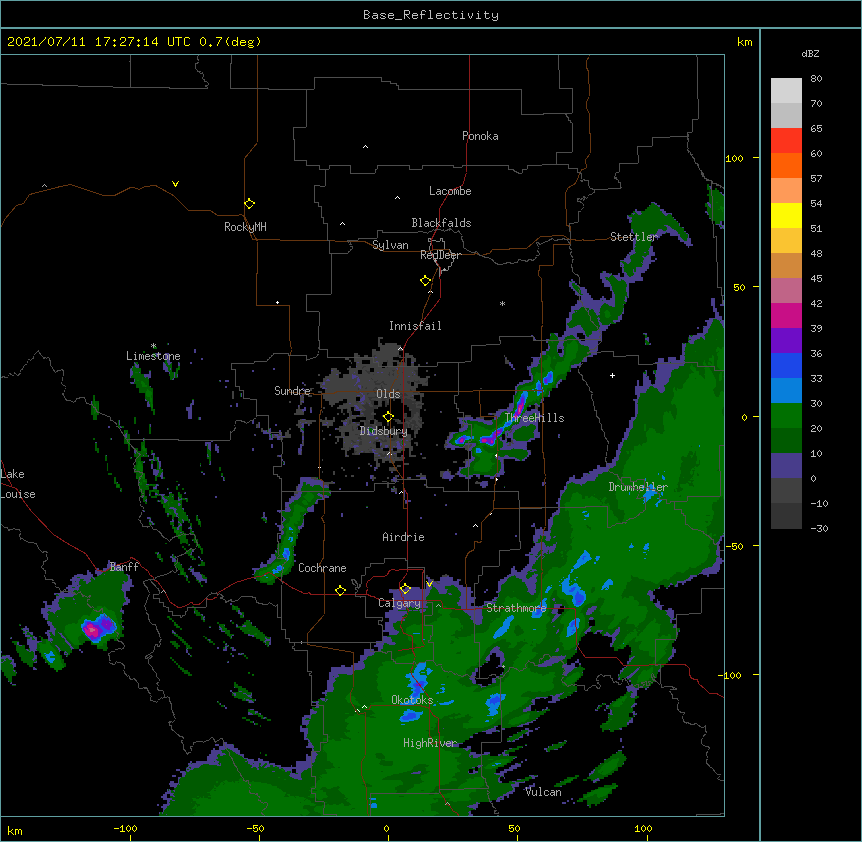
Task: Click the yellow diamond marker between Olds and Didsbury
Action: (388, 417)
